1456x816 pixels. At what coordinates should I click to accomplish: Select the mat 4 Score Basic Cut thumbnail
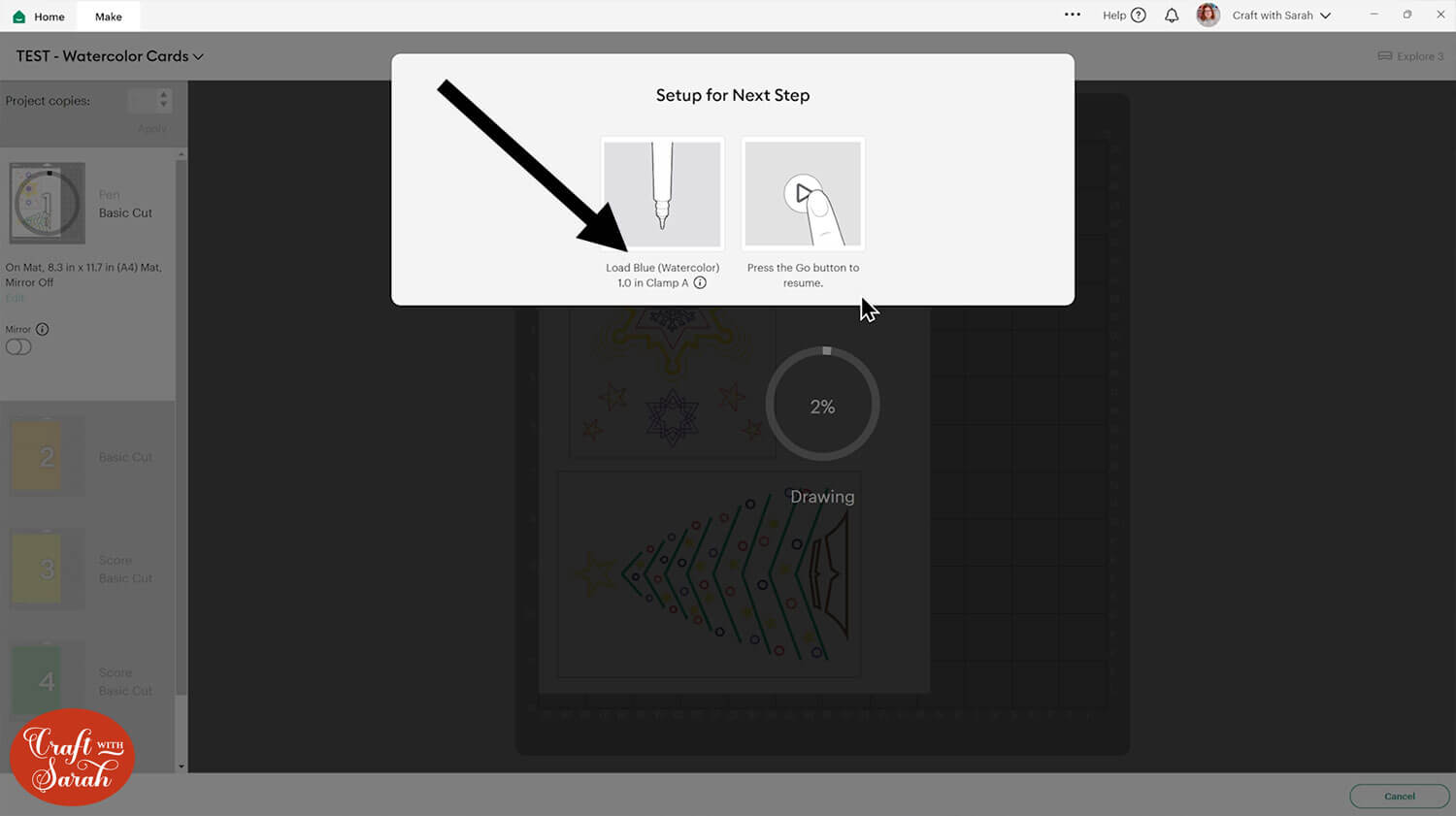coord(48,680)
